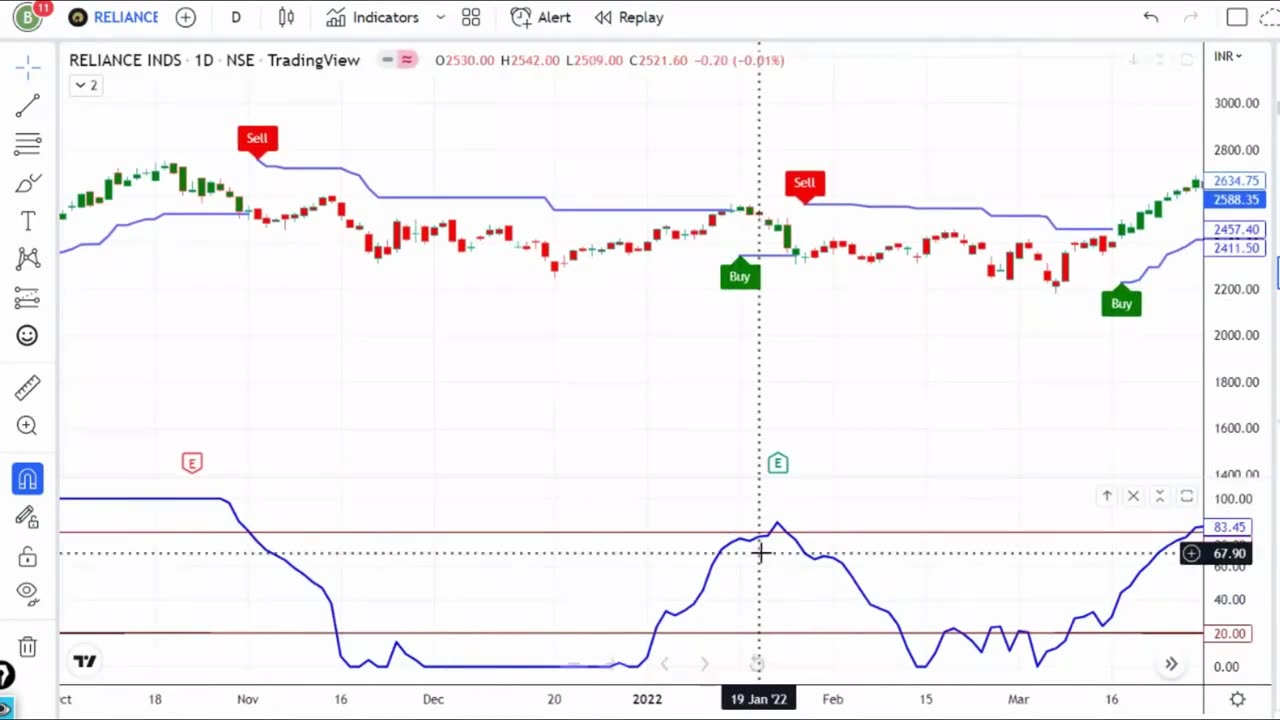Image resolution: width=1280 pixels, height=720 pixels.
Task: Open the D timeframe interval selector
Action: click(x=236, y=17)
